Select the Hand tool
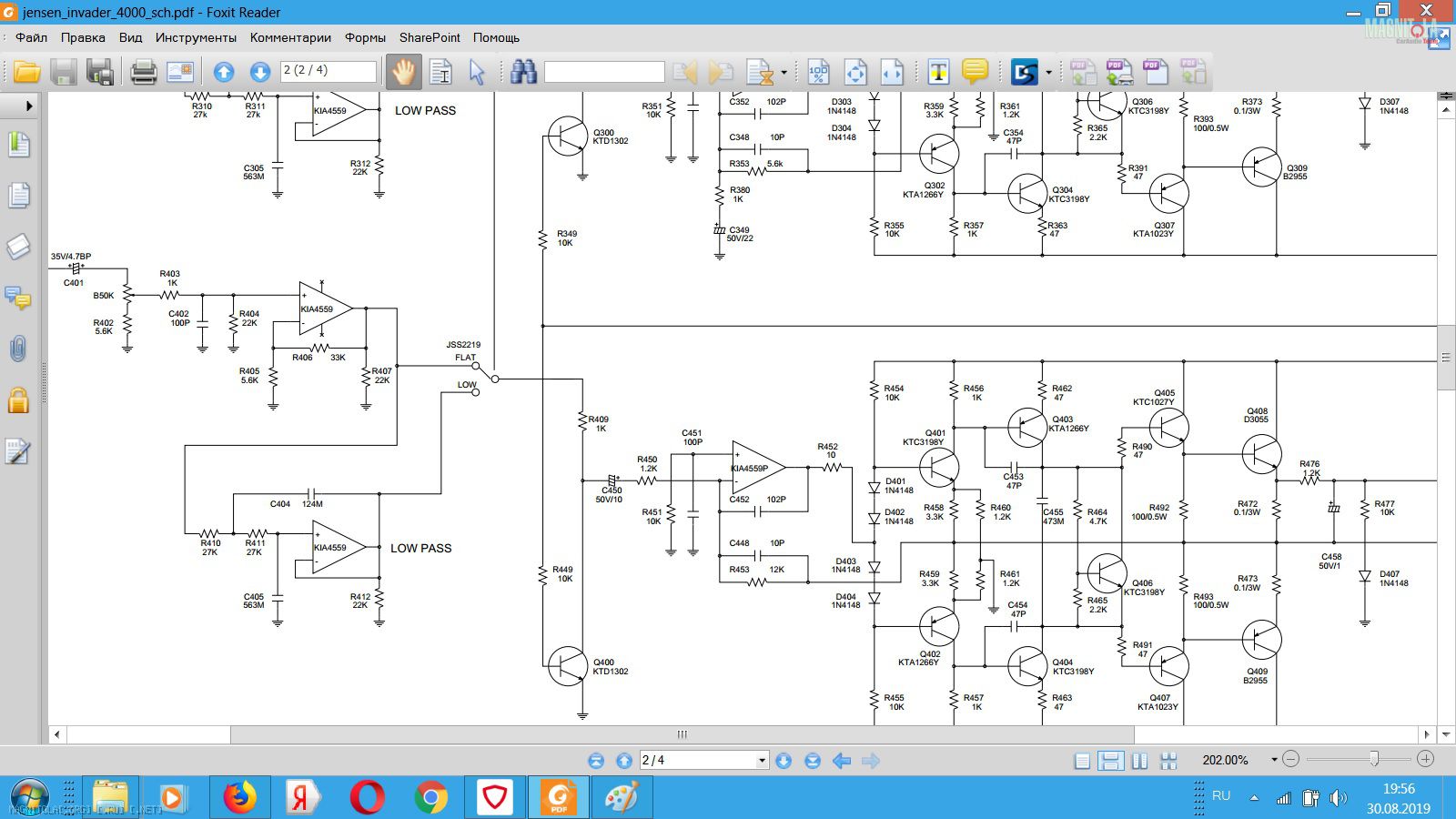1456x819 pixels. [403, 72]
